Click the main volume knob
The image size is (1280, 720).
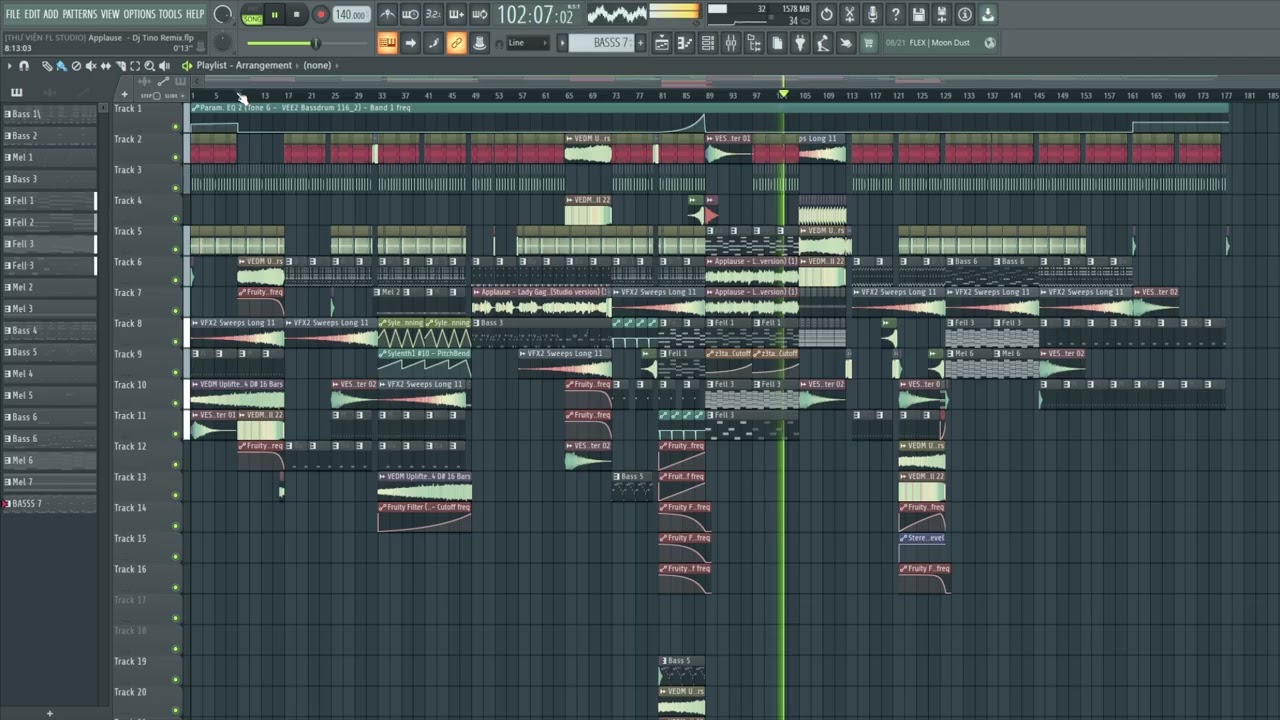click(x=223, y=15)
